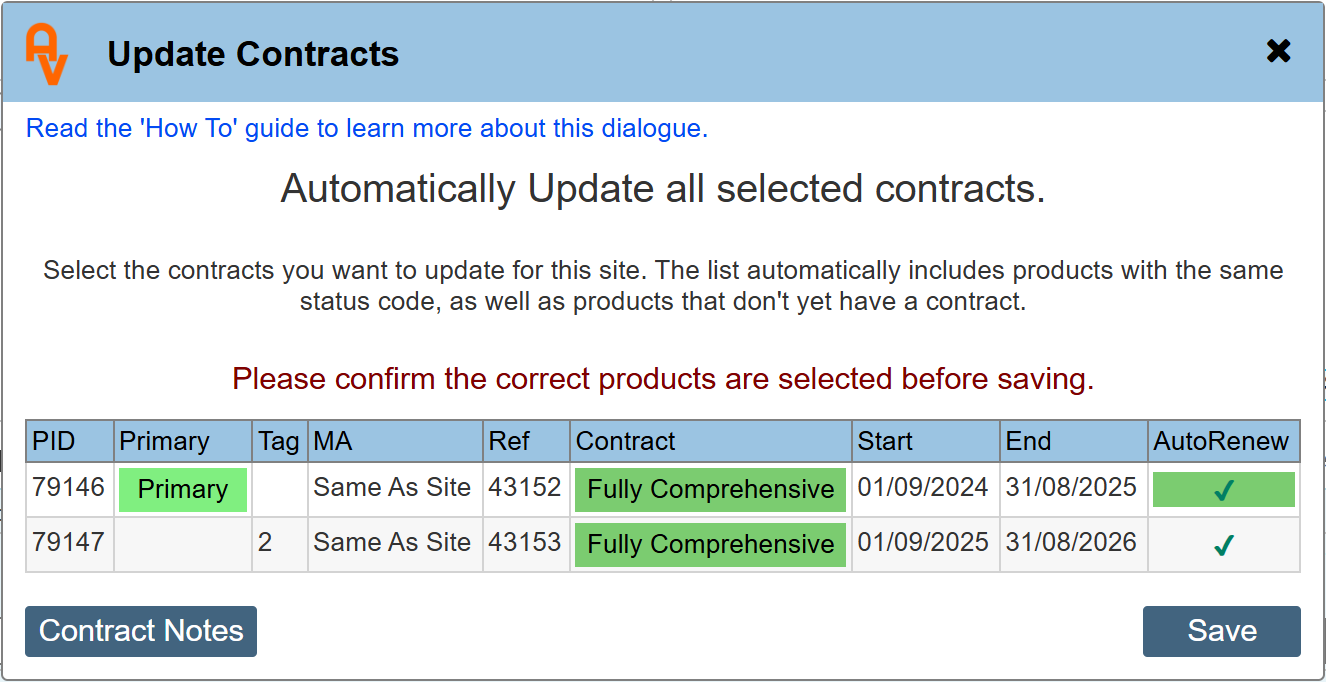Click the Contract column header

click(626, 441)
